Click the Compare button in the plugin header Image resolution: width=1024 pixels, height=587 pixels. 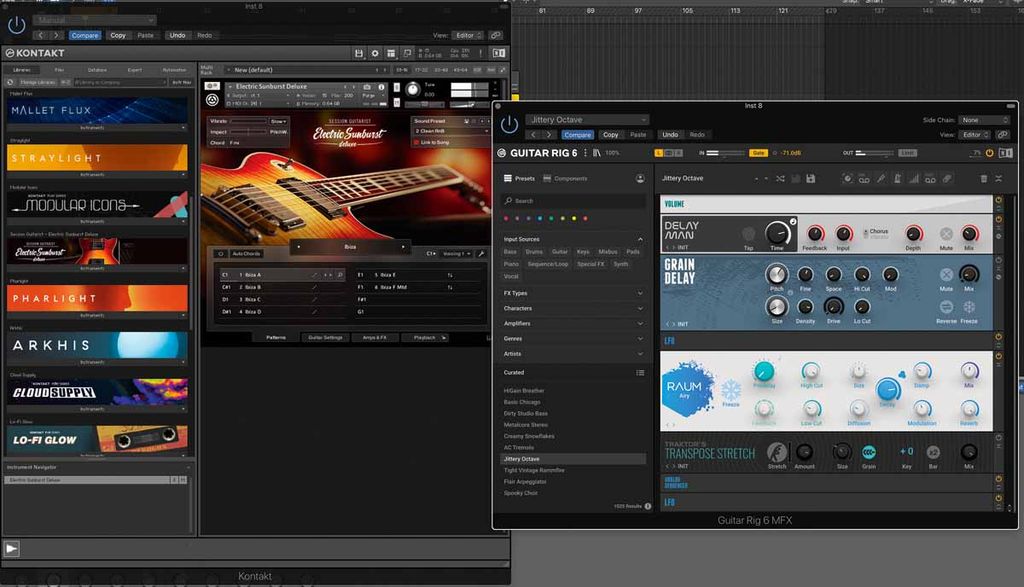tap(578, 133)
